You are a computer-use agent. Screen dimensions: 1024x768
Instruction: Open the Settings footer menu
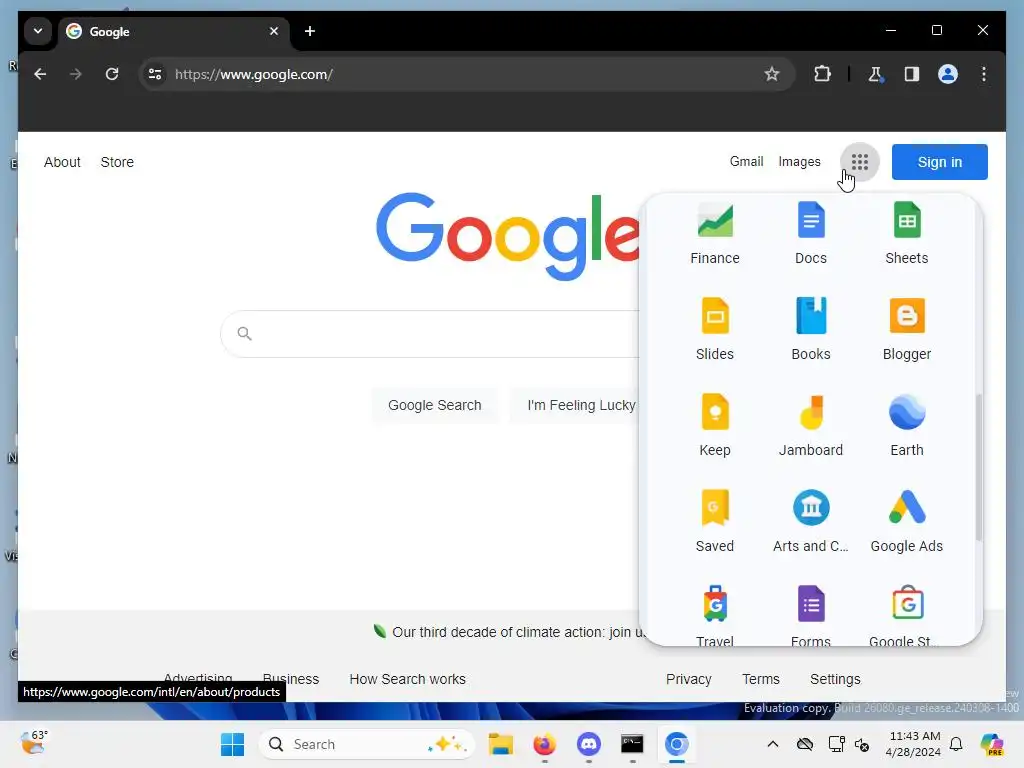pos(835,679)
